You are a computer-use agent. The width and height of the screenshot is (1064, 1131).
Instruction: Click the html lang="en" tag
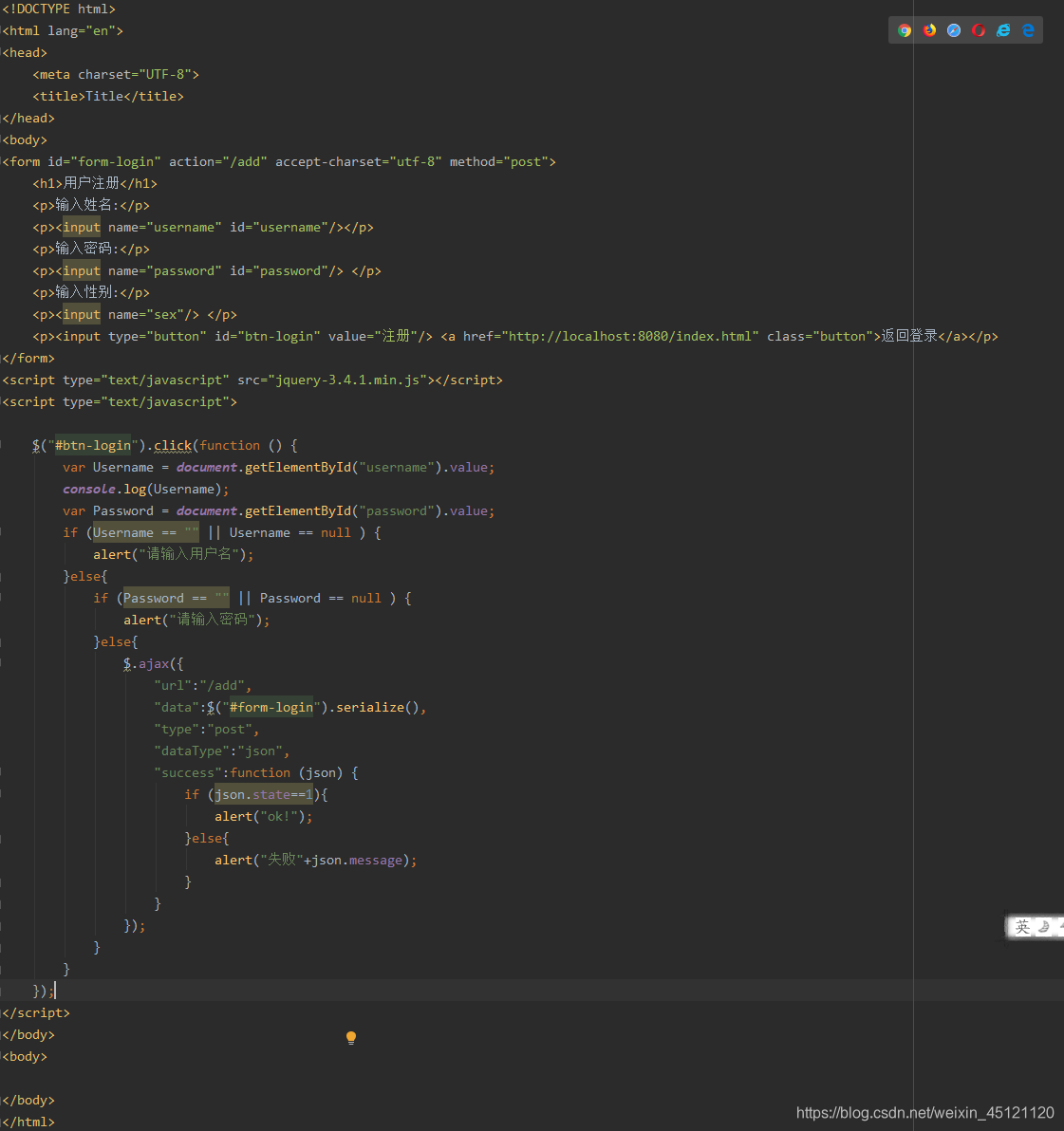(63, 31)
